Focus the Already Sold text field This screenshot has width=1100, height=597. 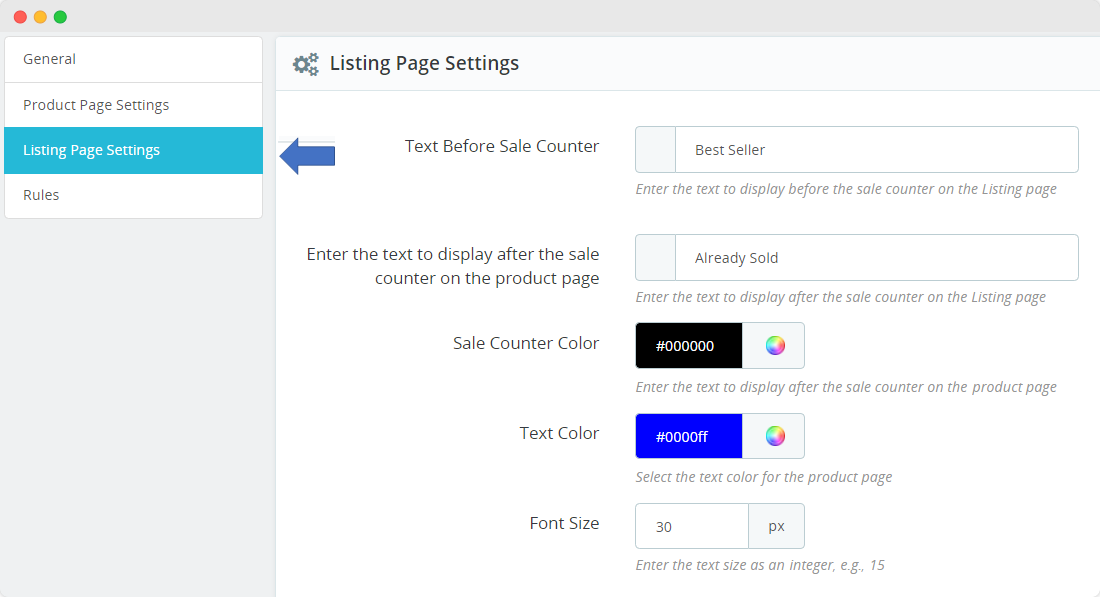coord(876,258)
